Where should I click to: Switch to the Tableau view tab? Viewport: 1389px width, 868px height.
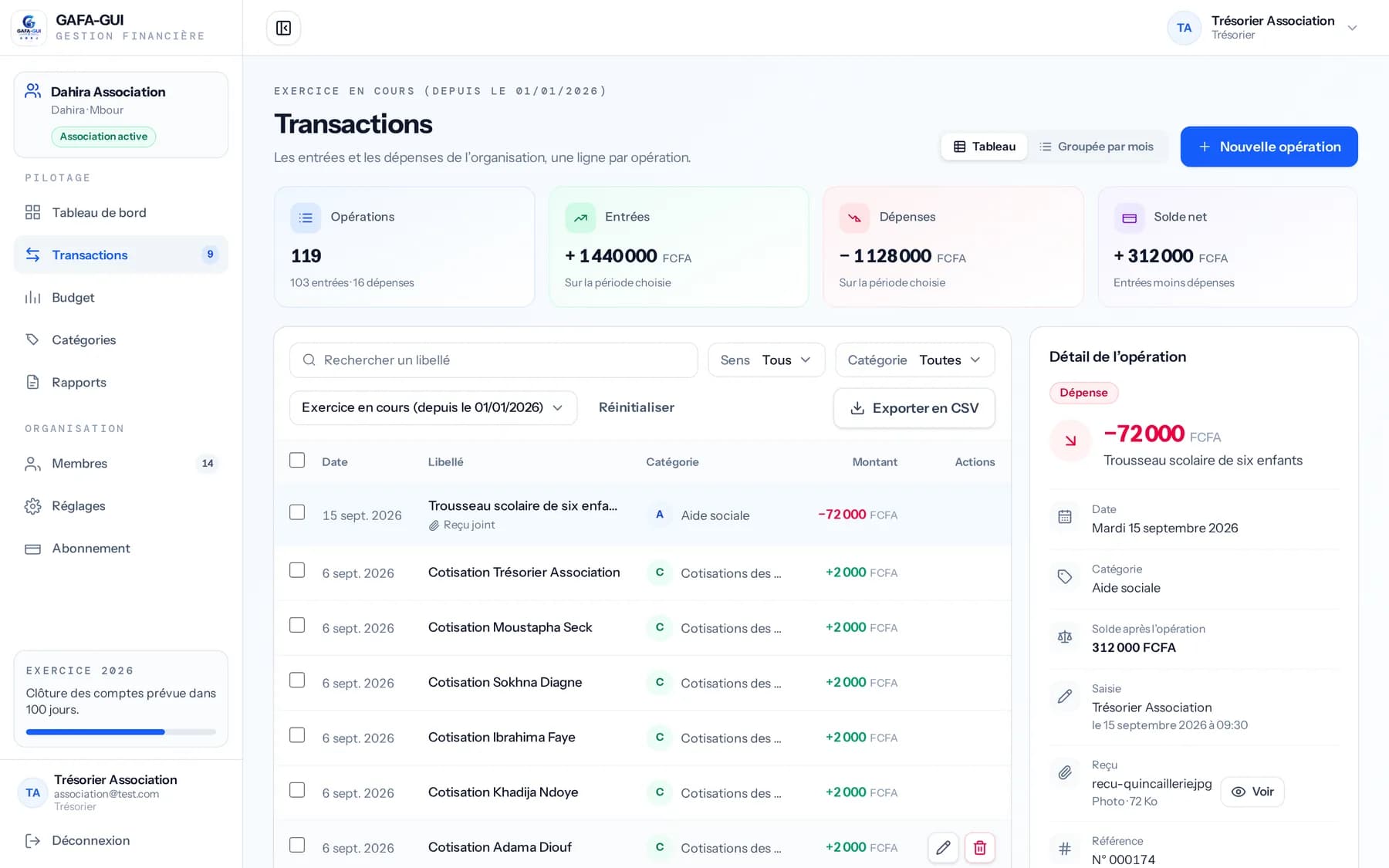point(984,147)
